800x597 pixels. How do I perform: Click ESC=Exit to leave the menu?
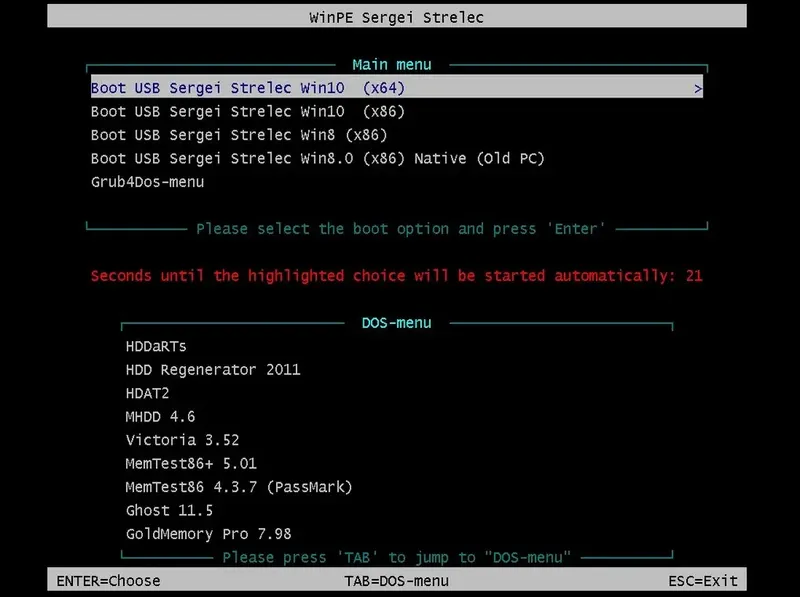tap(705, 580)
